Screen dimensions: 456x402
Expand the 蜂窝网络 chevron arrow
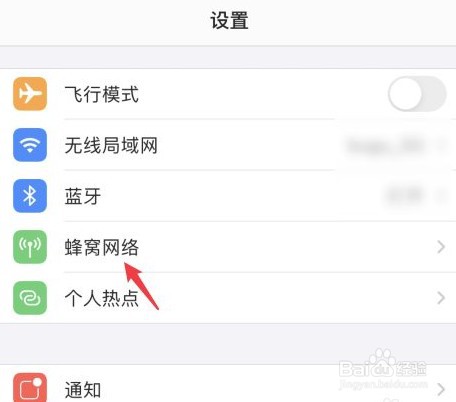pyautogui.click(x=441, y=247)
